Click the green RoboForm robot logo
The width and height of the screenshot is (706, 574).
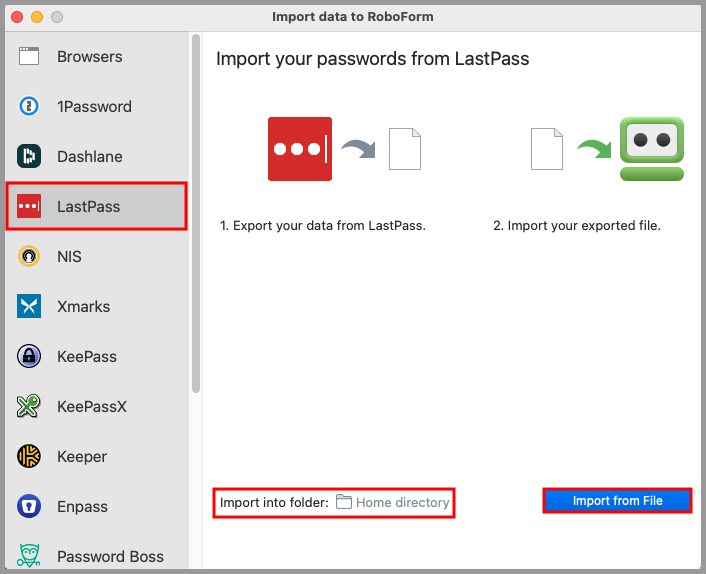[x=651, y=149]
